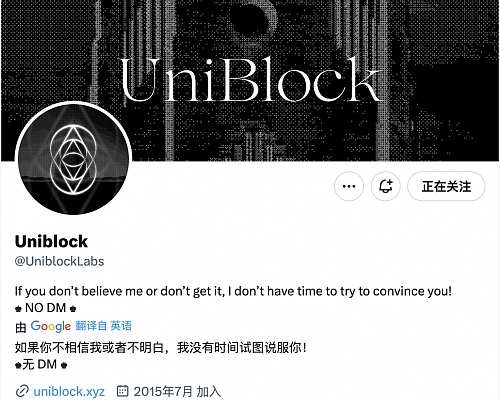Turn on notifications with bell icon
This screenshot has width=500, height=400.
[386, 186]
